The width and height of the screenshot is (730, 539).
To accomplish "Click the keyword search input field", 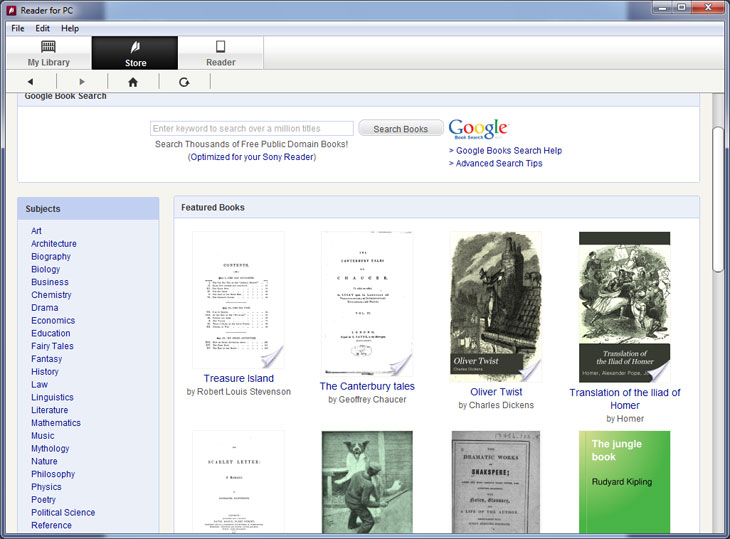I will (251, 129).
